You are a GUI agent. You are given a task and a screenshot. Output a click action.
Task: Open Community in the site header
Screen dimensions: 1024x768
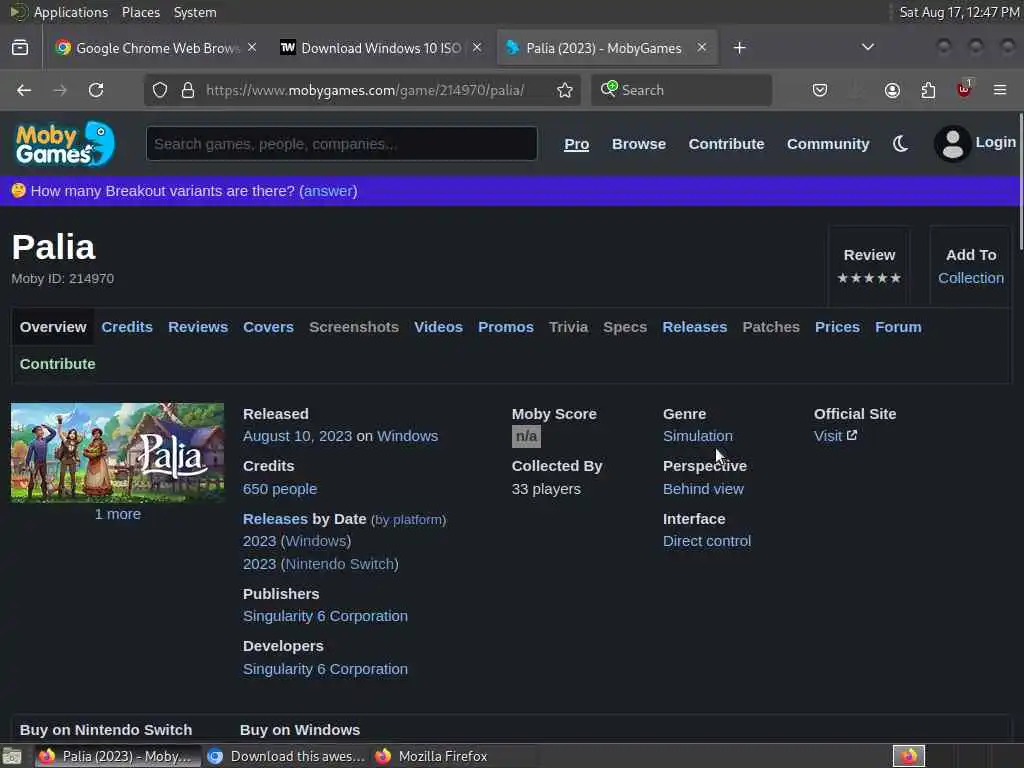tap(827, 144)
